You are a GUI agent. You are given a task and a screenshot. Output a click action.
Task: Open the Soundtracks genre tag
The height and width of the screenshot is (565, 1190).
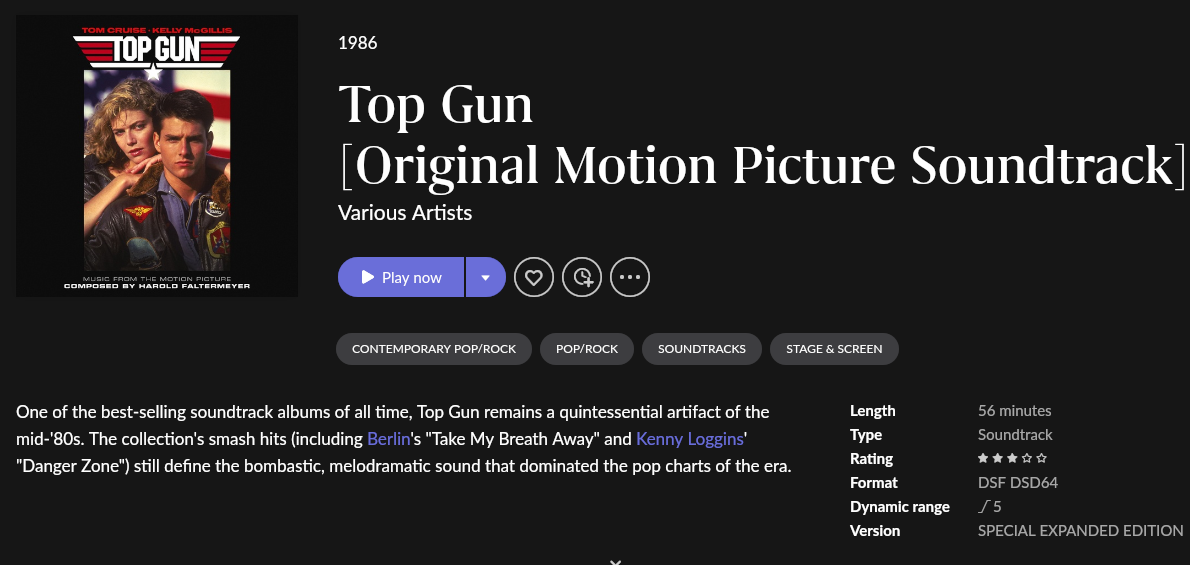point(702,349)
